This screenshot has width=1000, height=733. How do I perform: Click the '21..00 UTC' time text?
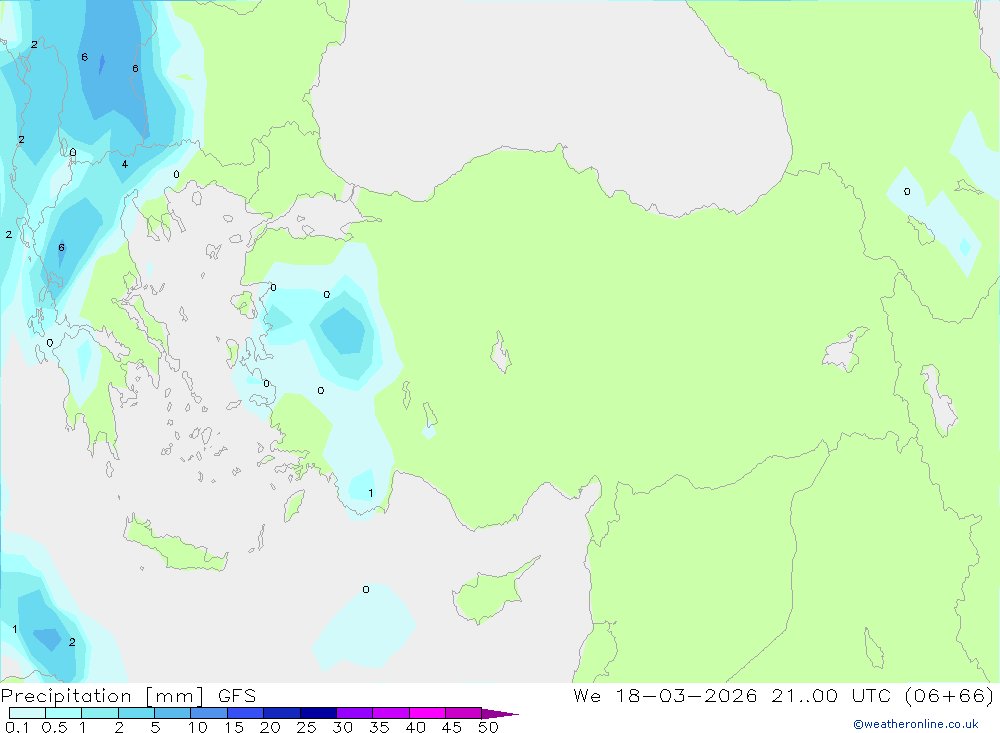[x=831, y=696]
